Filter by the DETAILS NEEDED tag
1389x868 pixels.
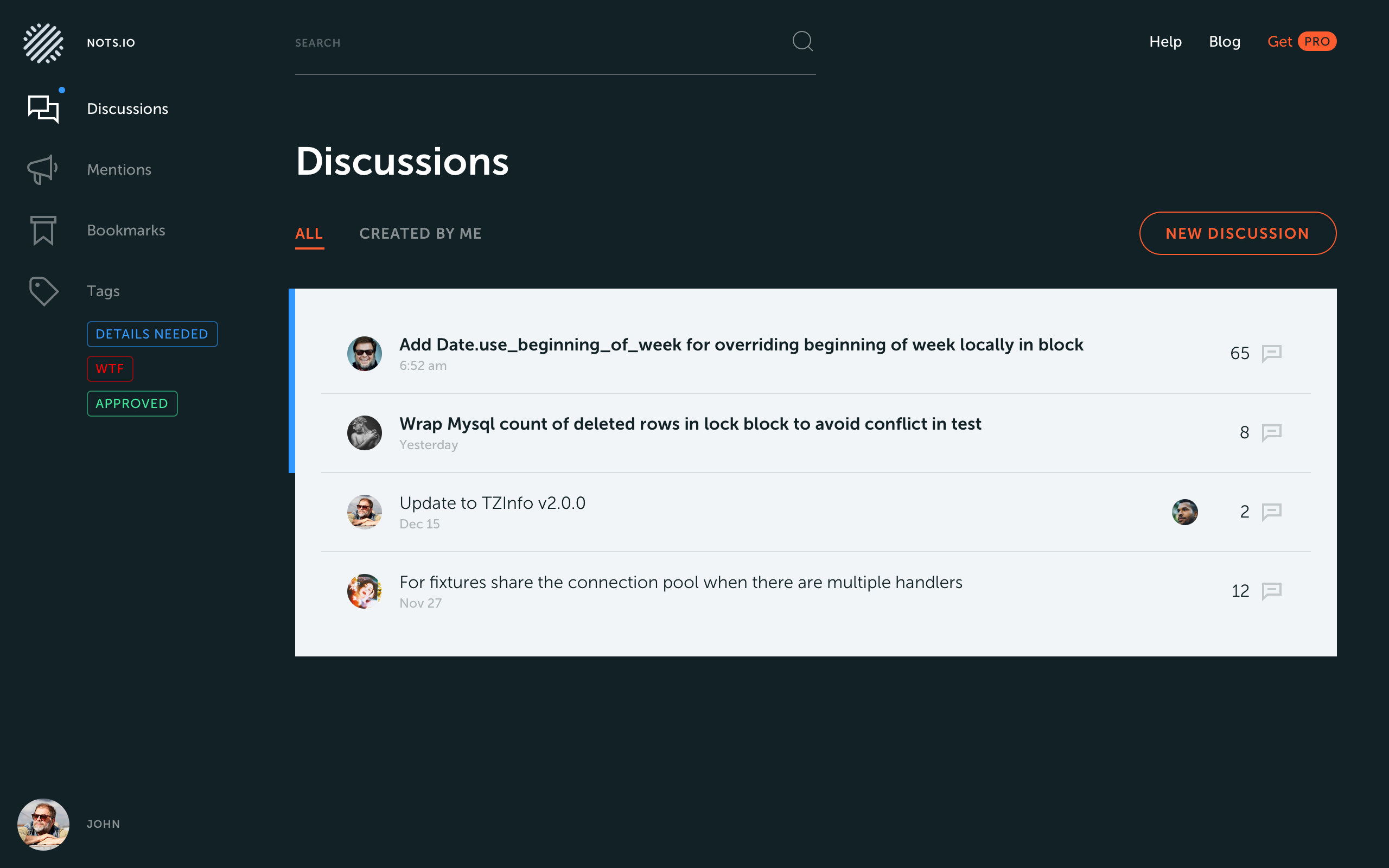click(x=152, y=334)
